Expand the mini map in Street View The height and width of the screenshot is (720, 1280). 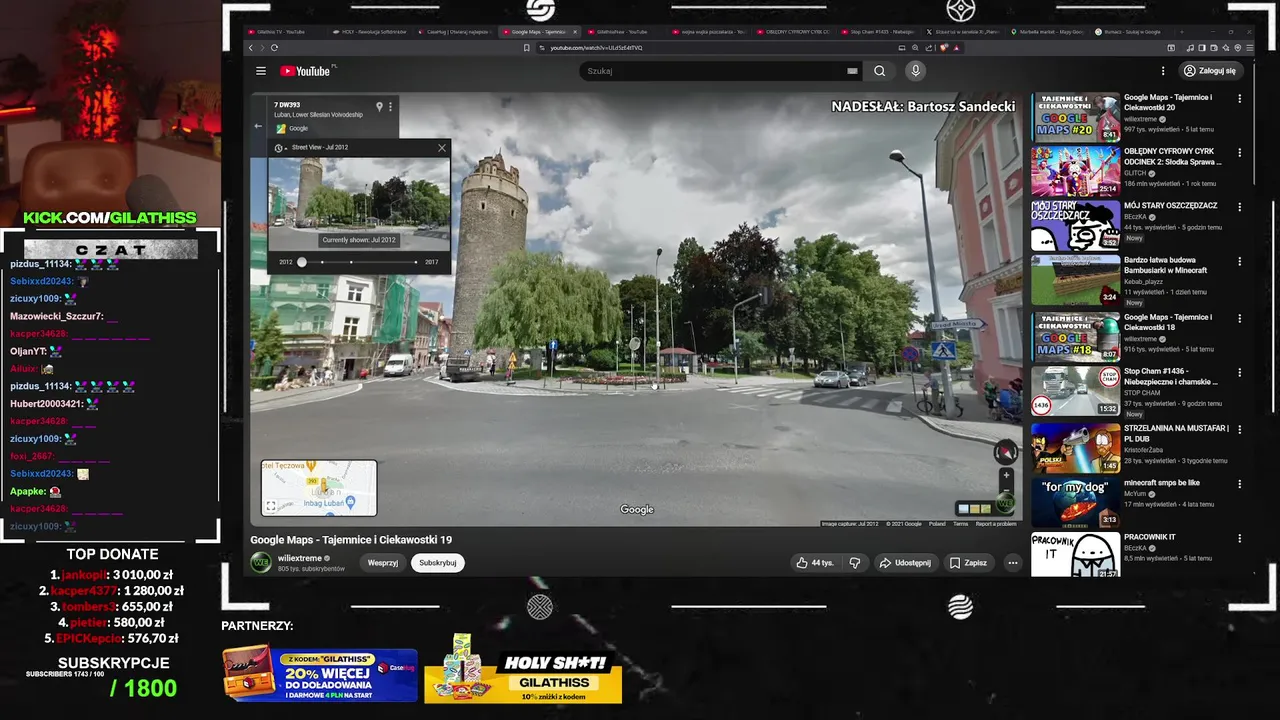pyautogui.click(x=270, y=506)
